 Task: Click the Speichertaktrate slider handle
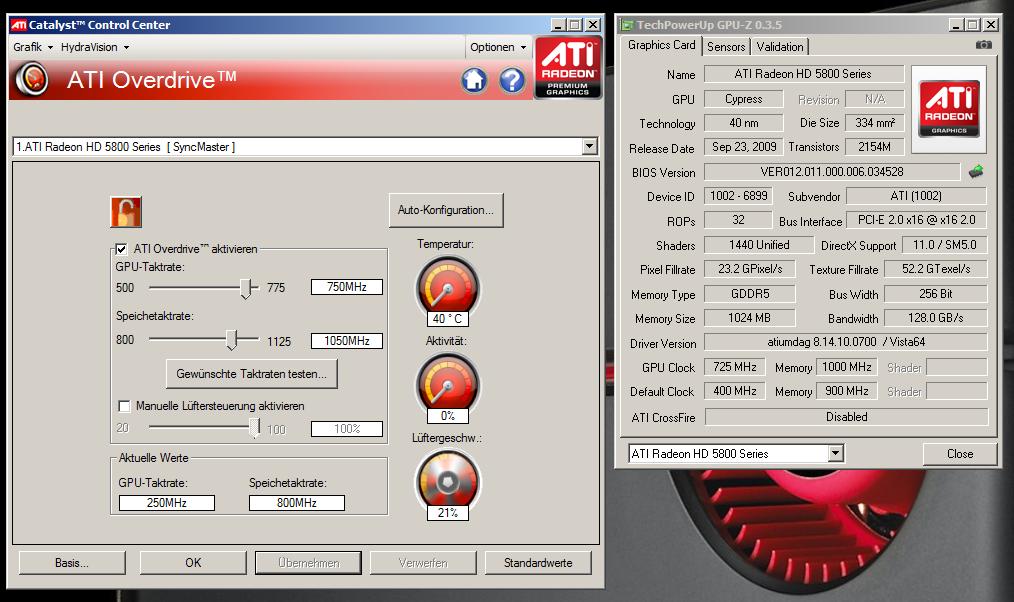(232, 340)
